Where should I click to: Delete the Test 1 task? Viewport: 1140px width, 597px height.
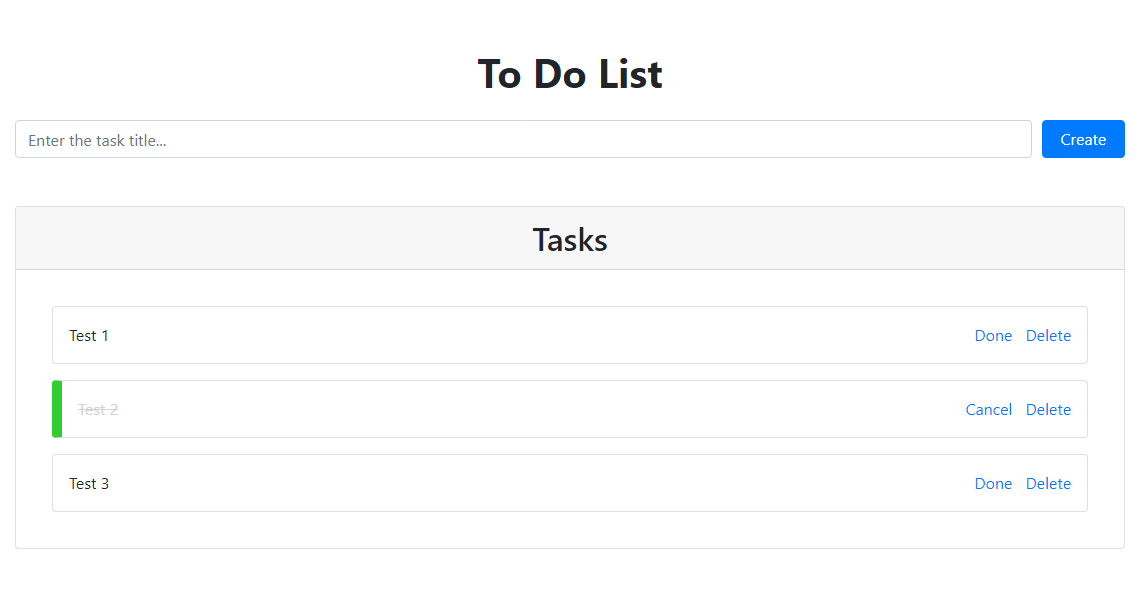point(1048,335)
